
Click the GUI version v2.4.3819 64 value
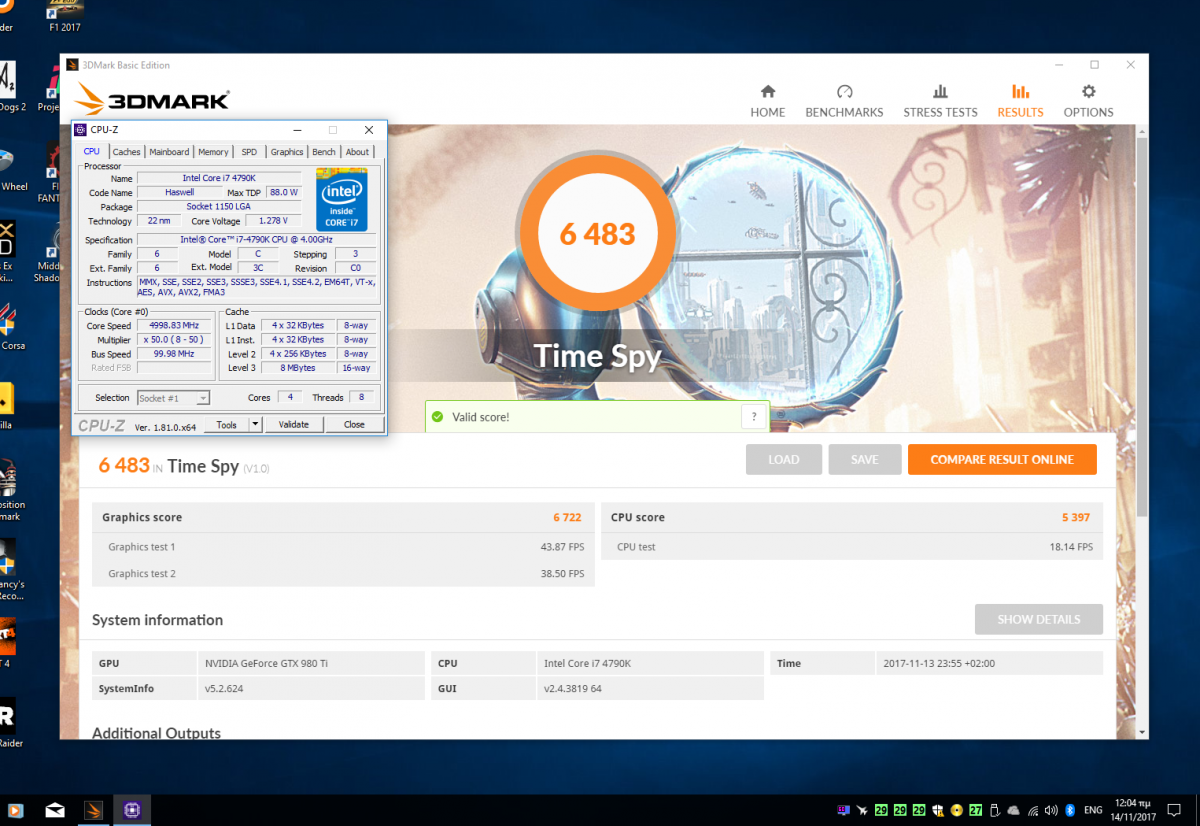click(650, 689)
